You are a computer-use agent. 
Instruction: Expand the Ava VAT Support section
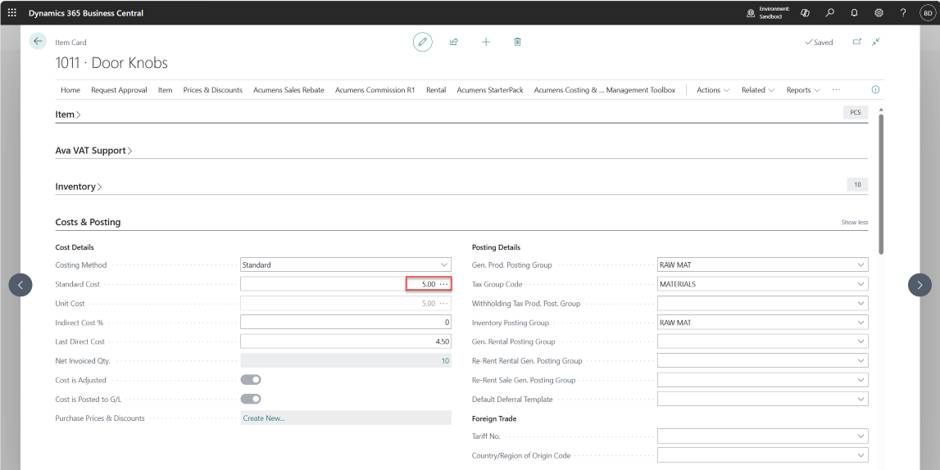[x=94, y=150]
